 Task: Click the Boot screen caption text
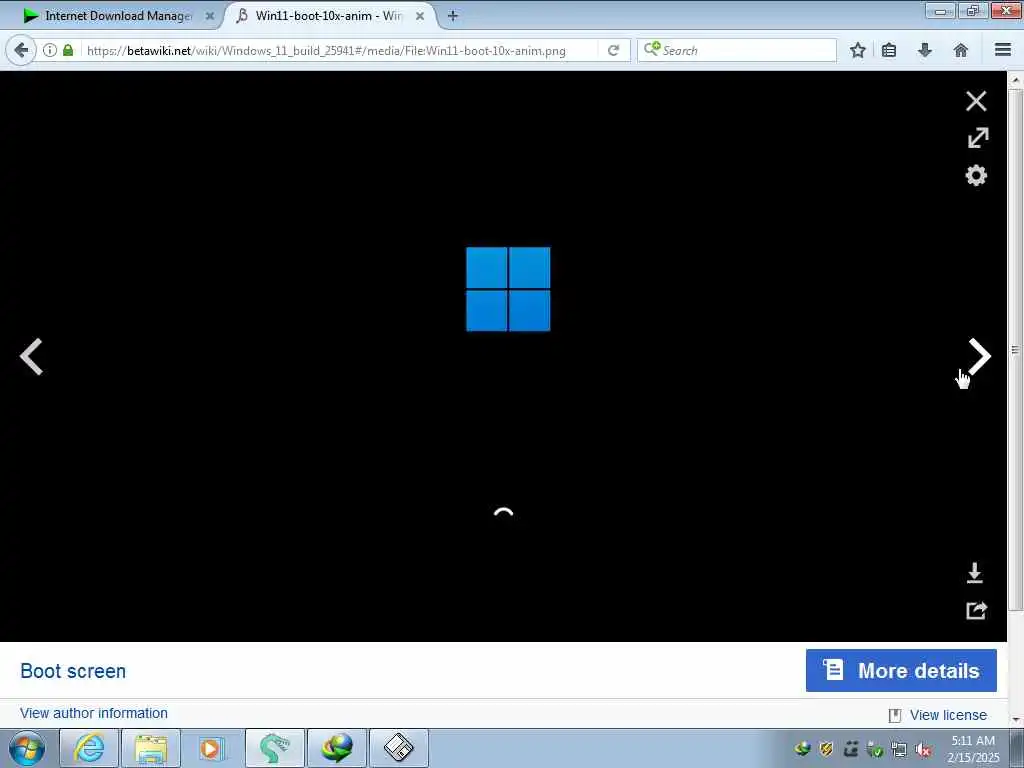point(73,671)
